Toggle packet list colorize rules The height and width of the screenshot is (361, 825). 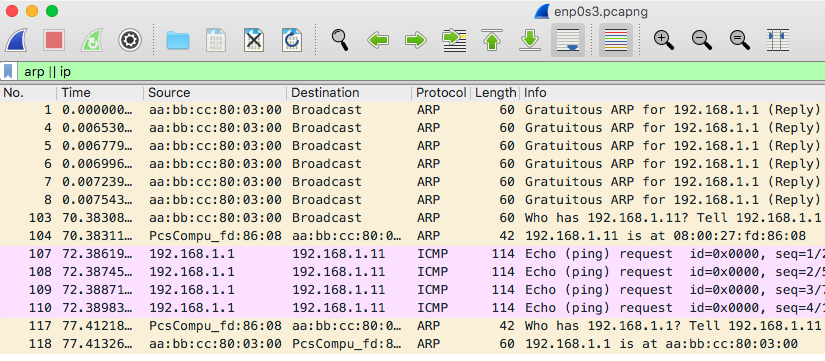click(616, 41)
